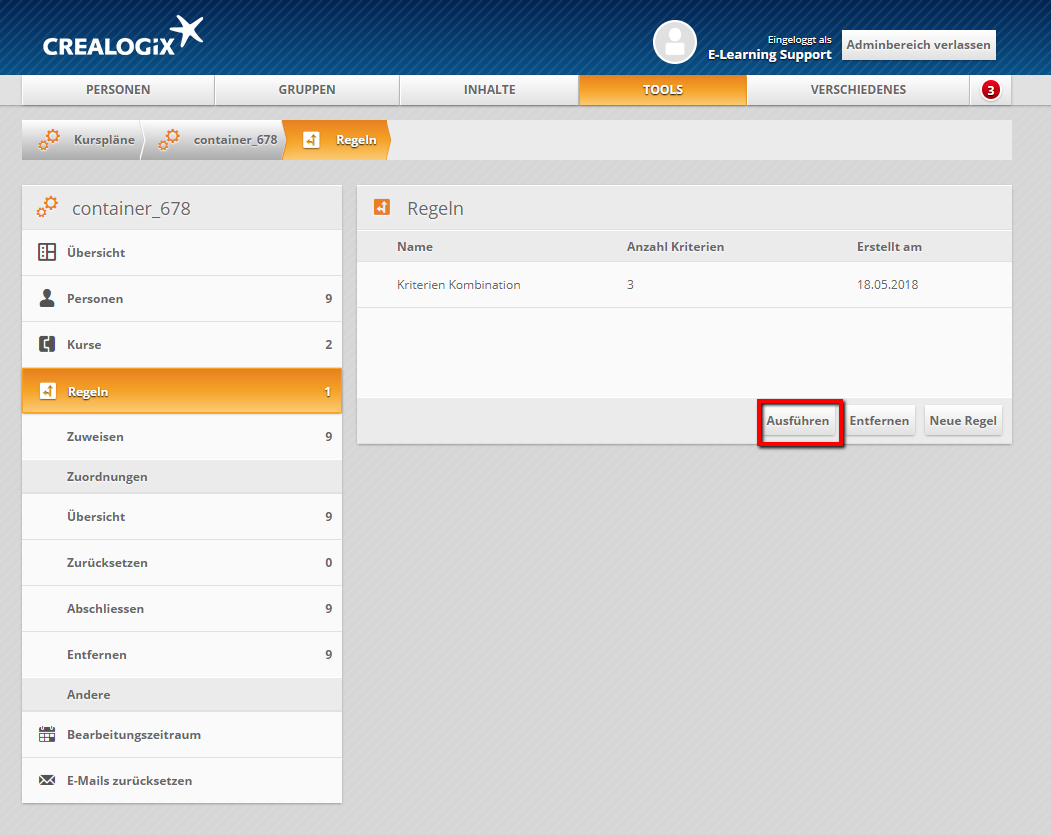Switch to the GRUPPEN tab
Viewport: 1051px width, 835px height.
[x=307, y=90]
